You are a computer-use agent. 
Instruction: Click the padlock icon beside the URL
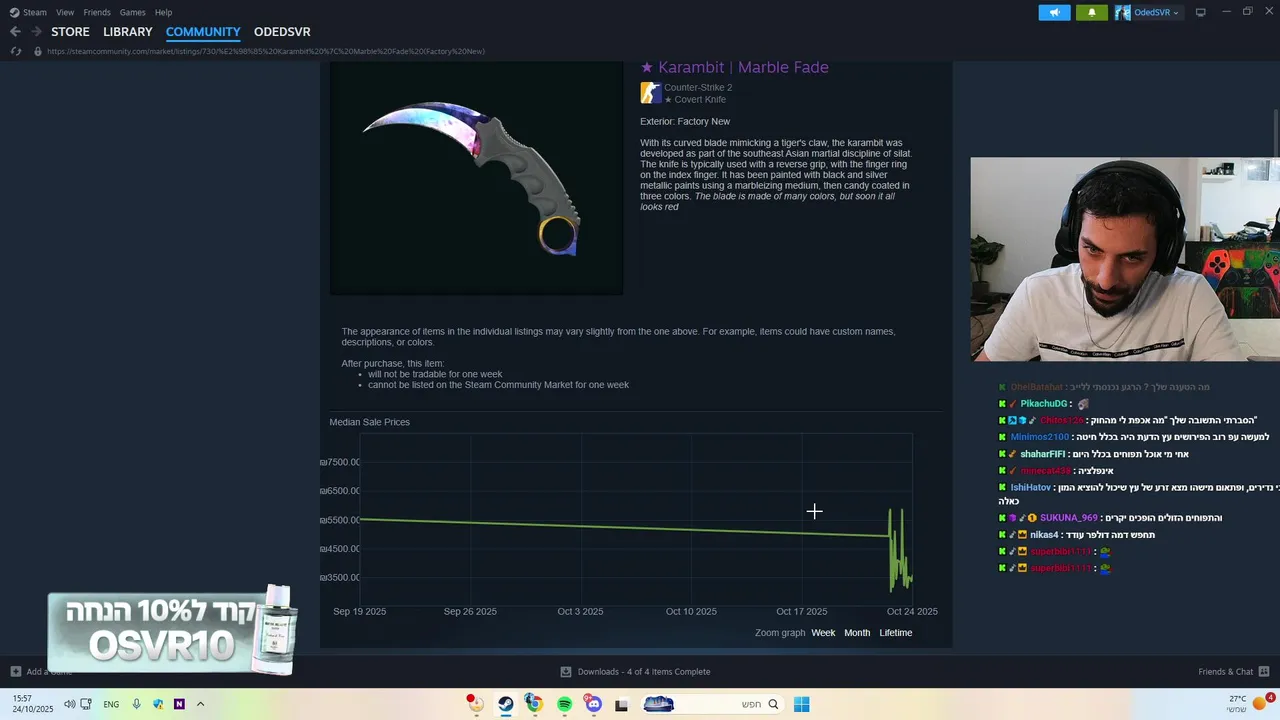(x=38, y=51)
